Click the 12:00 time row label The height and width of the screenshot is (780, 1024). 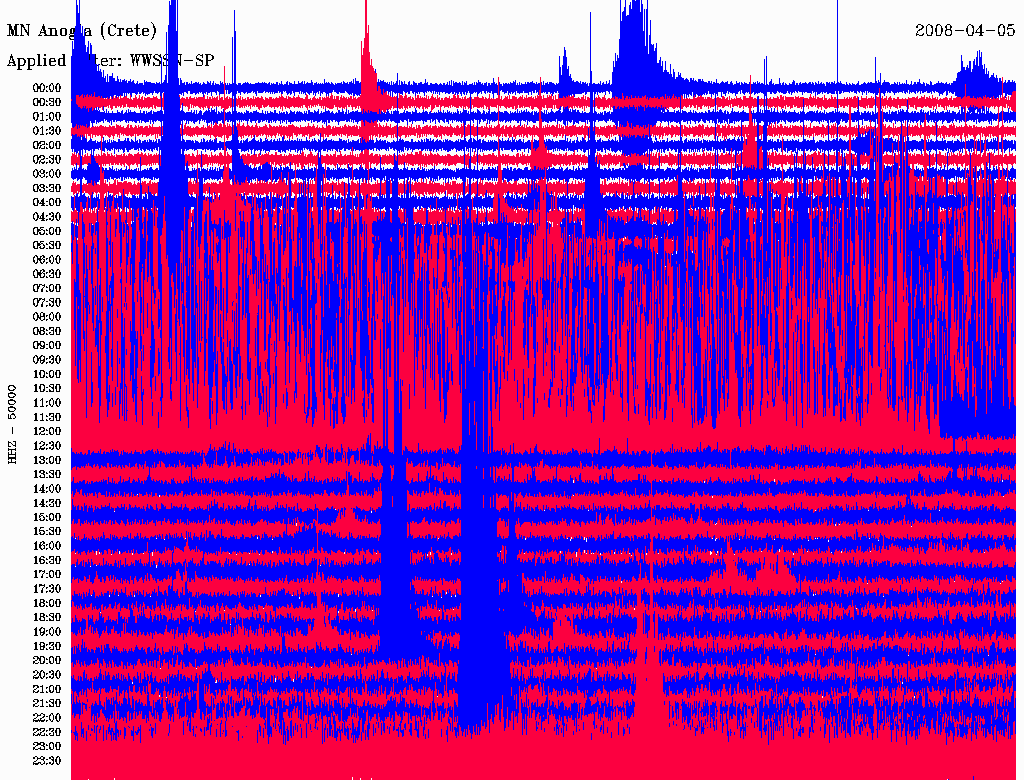coord(47,431)
